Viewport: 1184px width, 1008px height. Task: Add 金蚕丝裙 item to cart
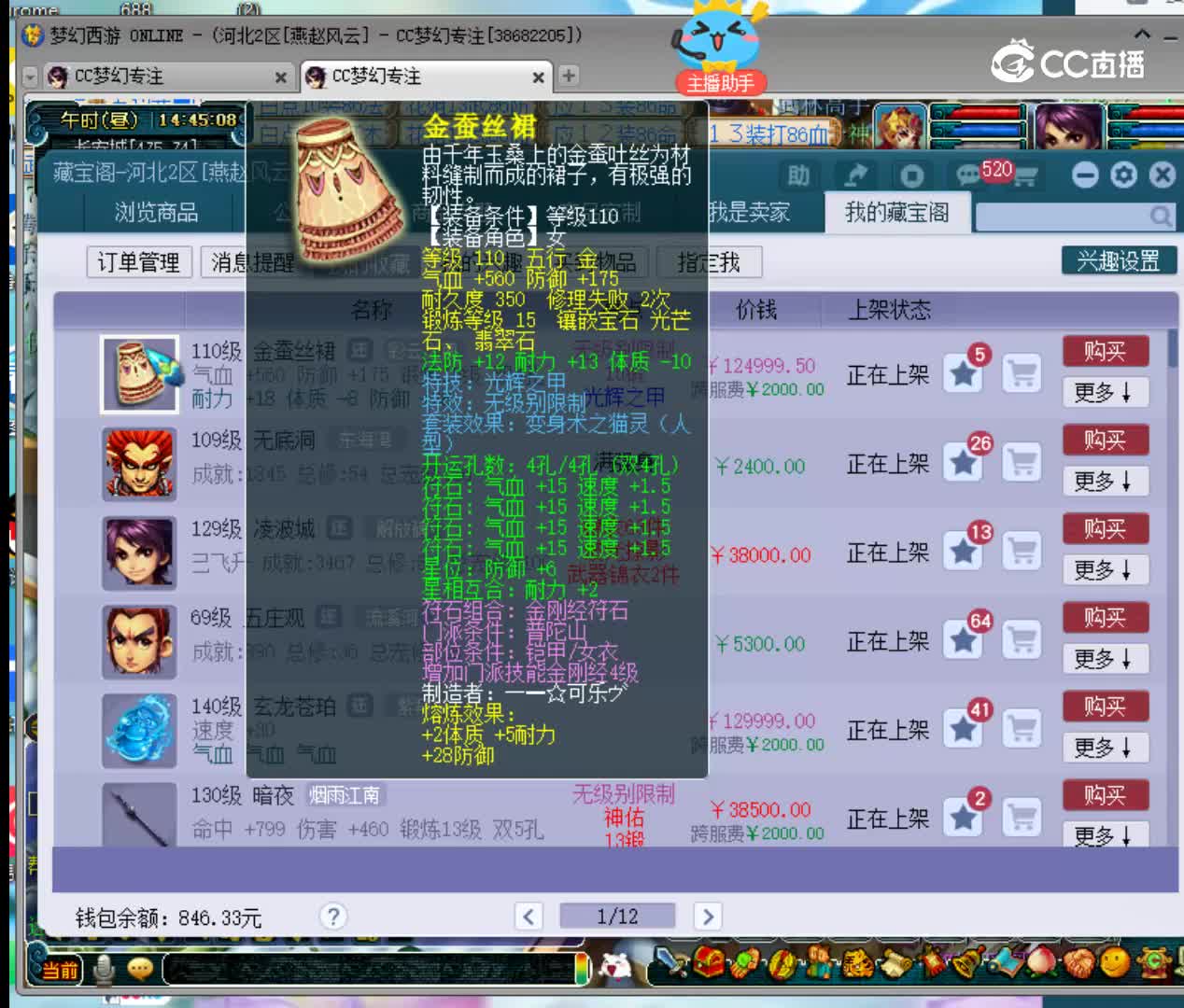coord(1022,374)
